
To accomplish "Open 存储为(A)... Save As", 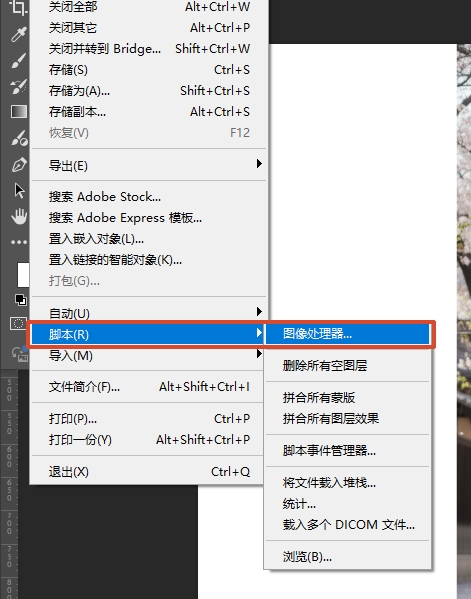I will [x=149, y=91].
